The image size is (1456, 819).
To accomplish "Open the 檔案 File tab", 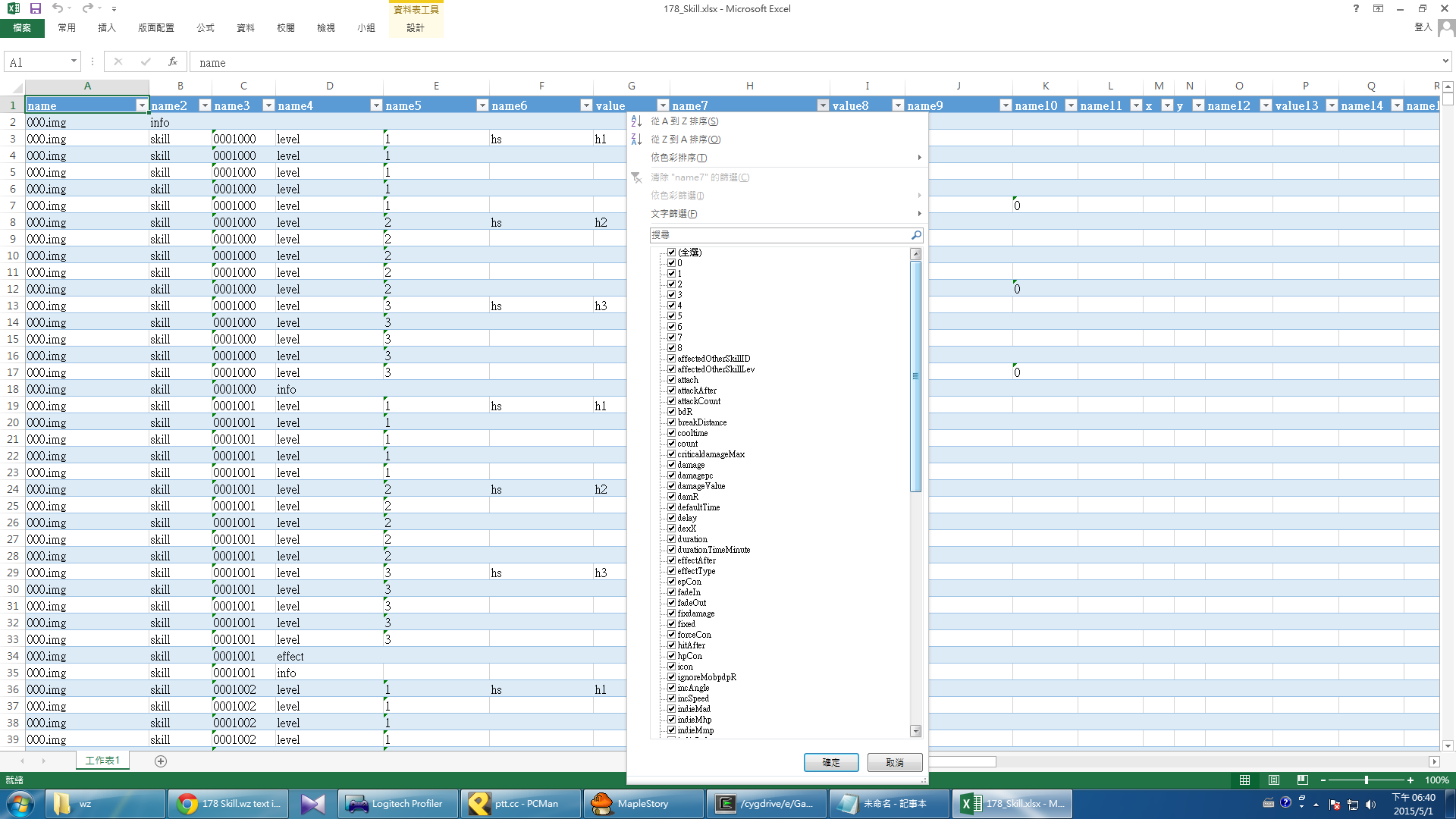I will click(22, 28).
